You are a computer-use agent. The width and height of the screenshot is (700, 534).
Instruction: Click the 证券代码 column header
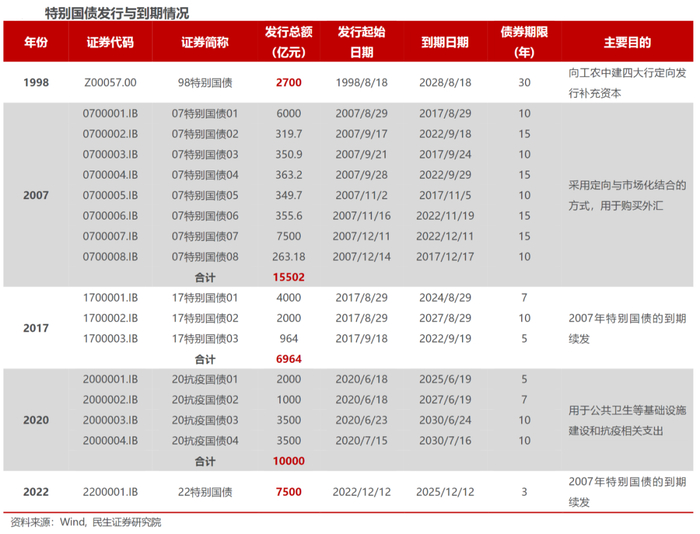click(x=110, y=42)
